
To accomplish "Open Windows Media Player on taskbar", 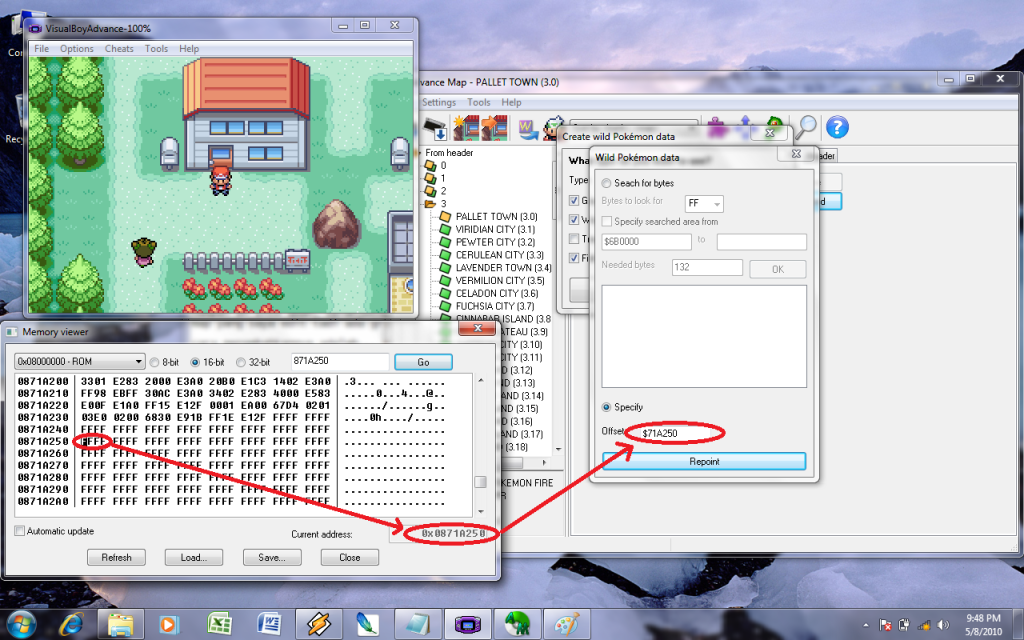I will click(x=168, y=624).
